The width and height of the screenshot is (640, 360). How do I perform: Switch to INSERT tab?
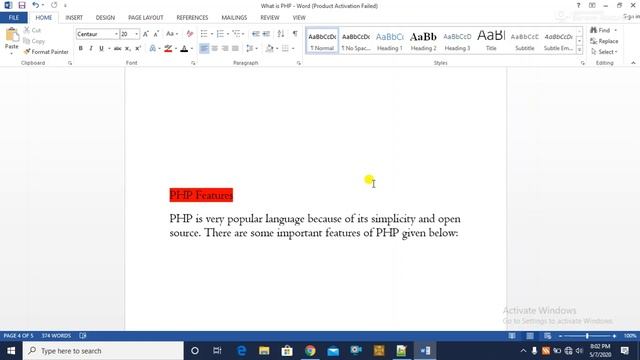74,18
